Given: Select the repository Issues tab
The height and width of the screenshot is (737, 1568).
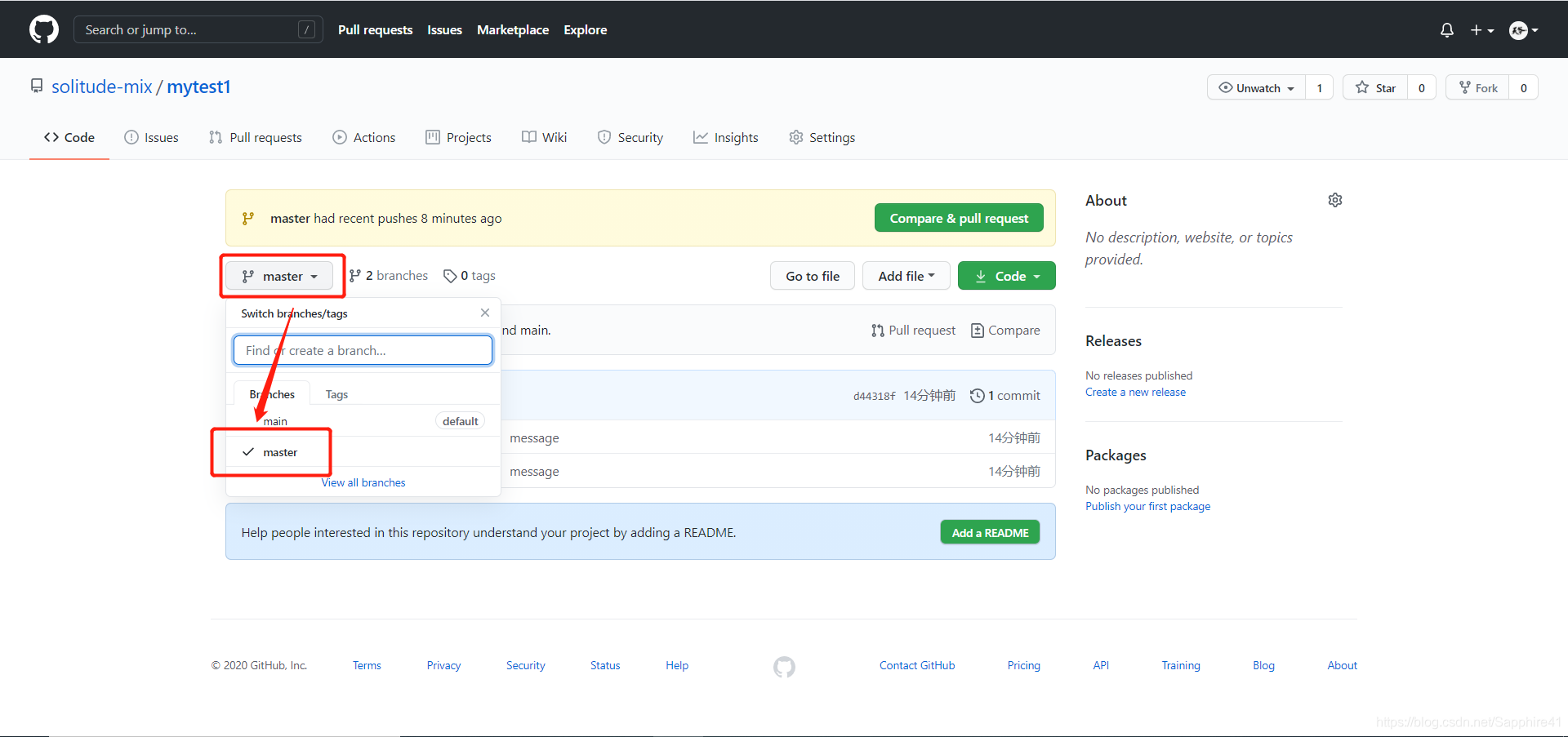Looking at the screenshot, I should pos(151,137).
